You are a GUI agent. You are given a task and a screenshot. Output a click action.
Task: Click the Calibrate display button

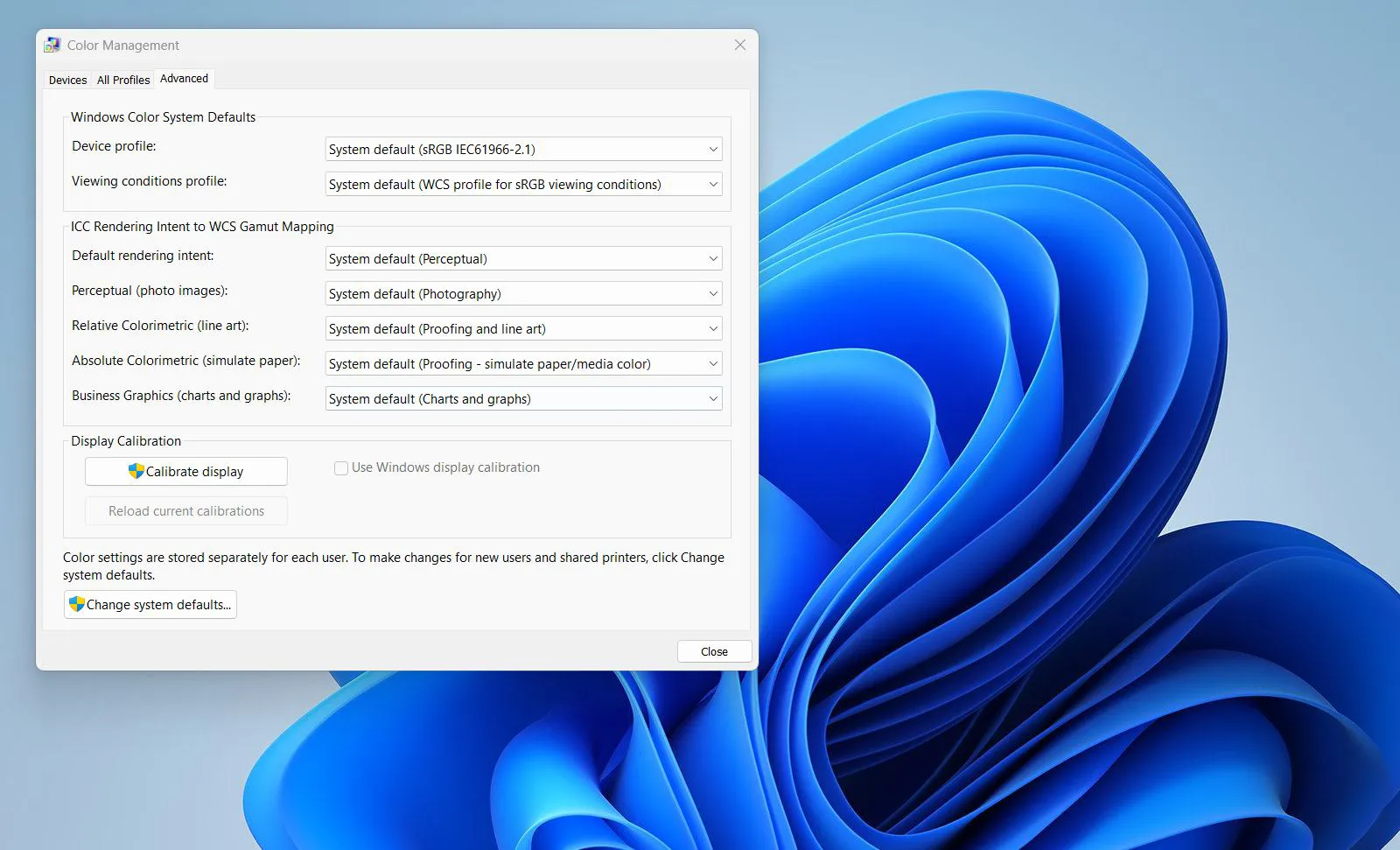coord(185,471)
